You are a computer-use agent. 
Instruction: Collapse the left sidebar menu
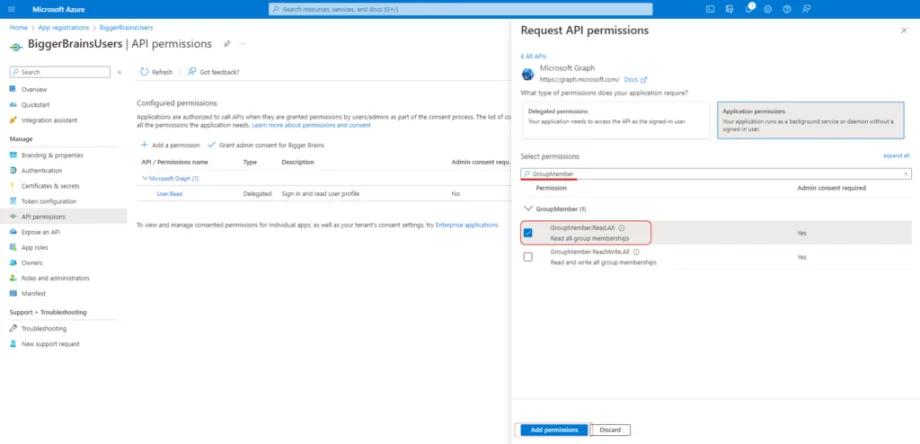coord(119,72)
